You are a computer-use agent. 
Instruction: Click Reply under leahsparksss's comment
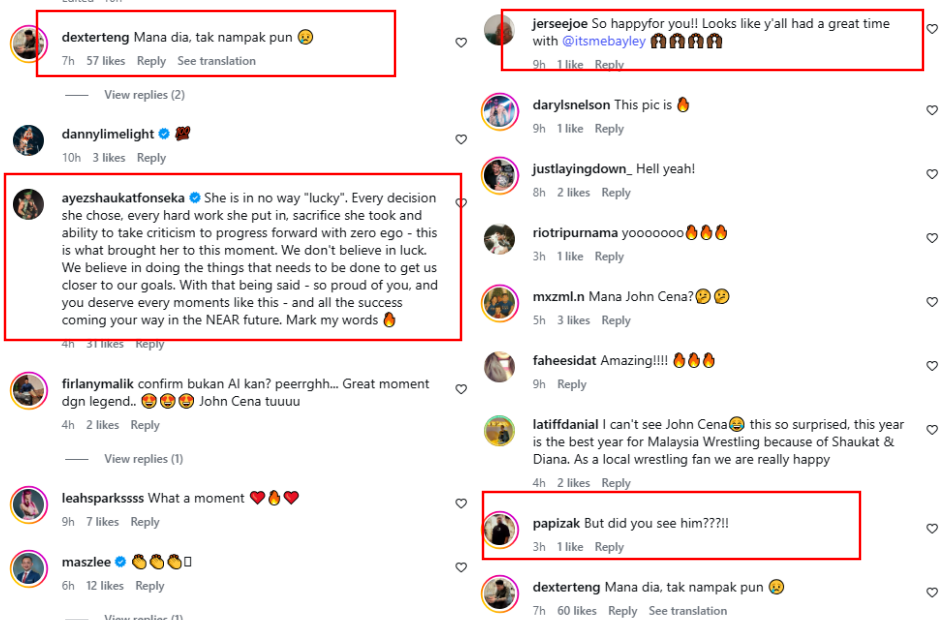[145, 522]
